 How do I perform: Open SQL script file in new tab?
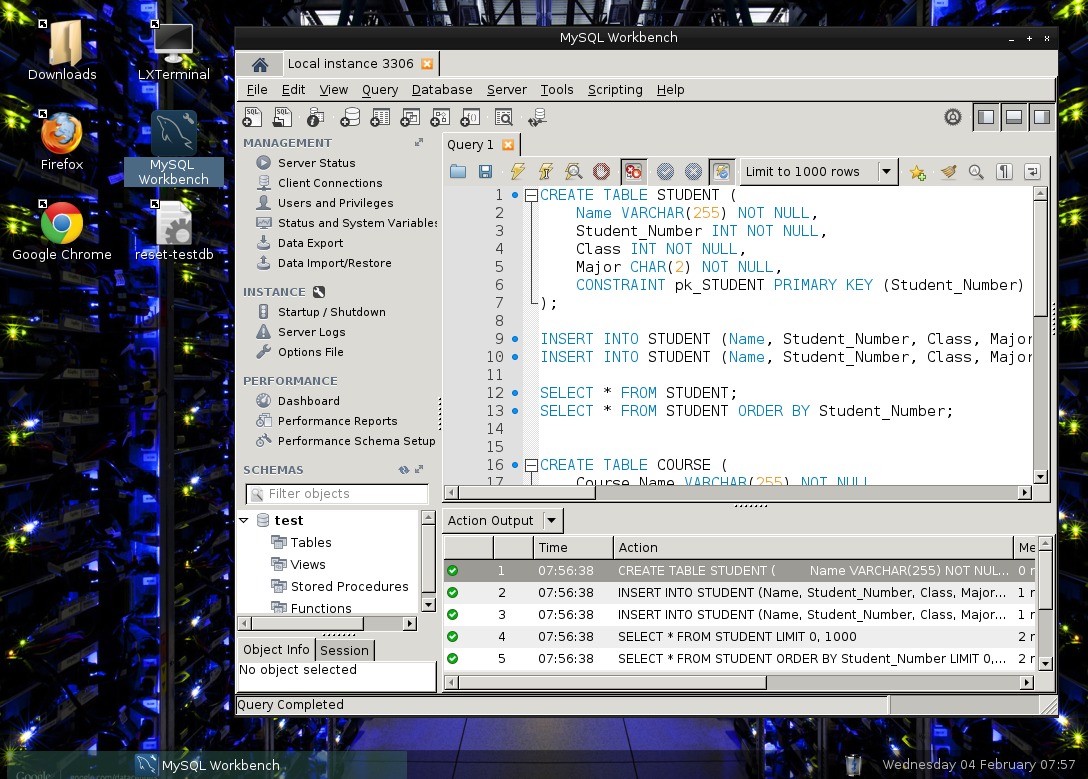click(282, 117)
